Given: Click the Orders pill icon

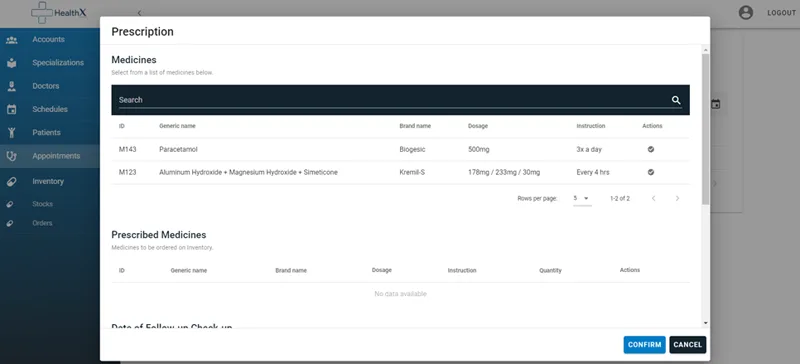Looking at the screenshot, I should pos(10,223).
